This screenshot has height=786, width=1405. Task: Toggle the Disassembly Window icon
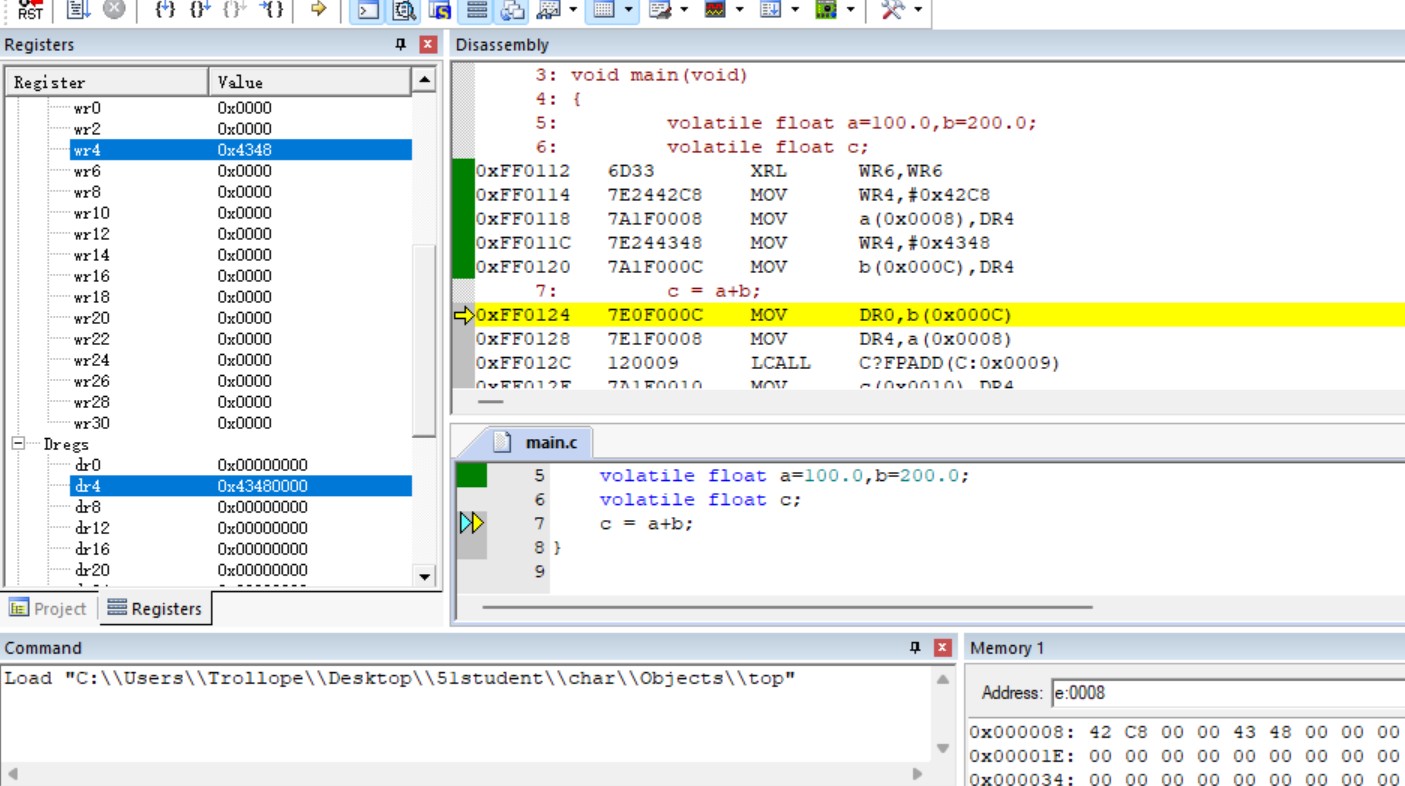pos(404,10)
